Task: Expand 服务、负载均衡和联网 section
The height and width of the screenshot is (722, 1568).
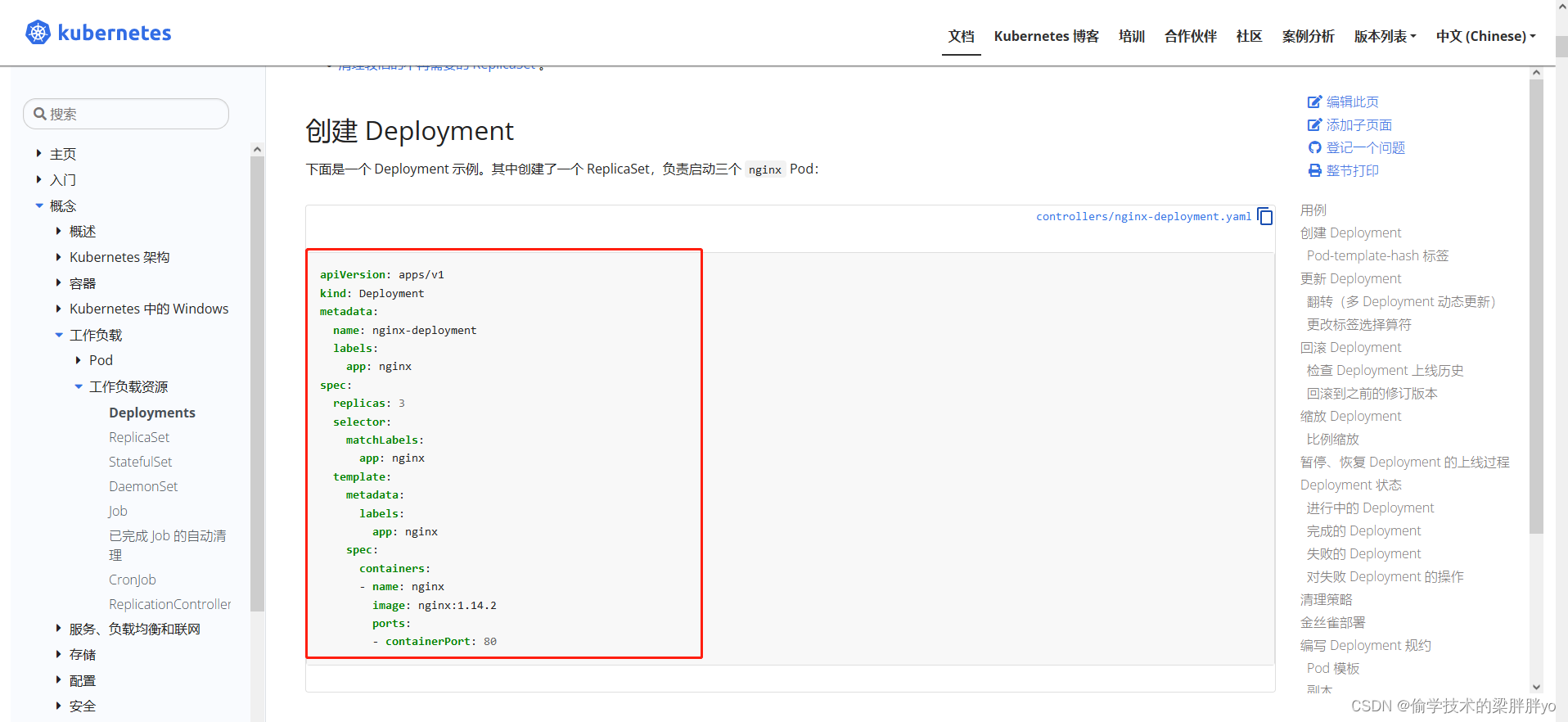Action: click(58, 628)
